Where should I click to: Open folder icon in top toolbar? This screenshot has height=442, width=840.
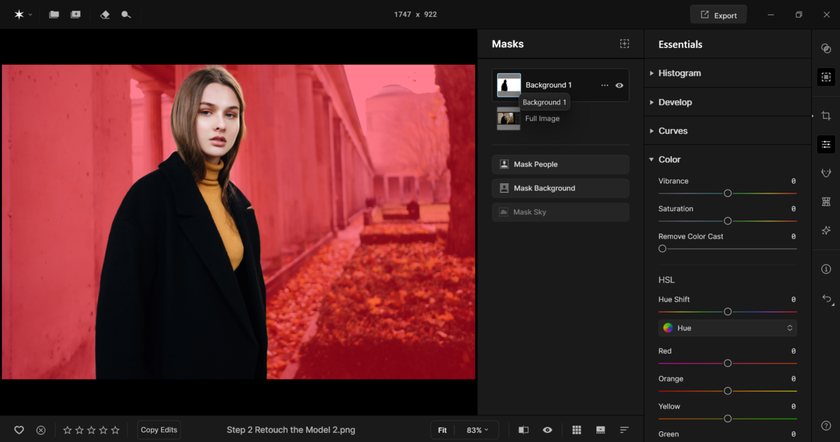pyautogui.click(x=54, y=14)
